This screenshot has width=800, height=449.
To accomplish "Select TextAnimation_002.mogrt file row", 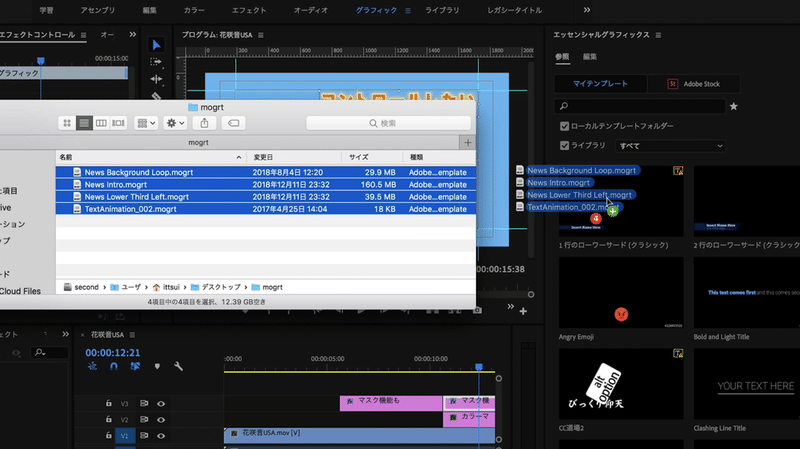I will point(266,209).
